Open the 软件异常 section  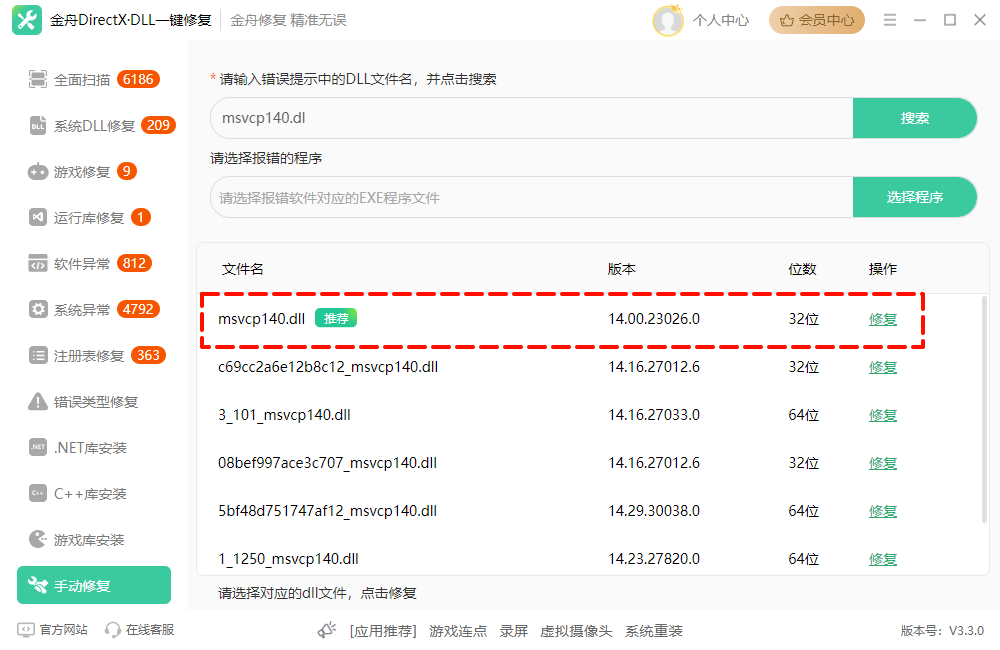tap(94, 263)
